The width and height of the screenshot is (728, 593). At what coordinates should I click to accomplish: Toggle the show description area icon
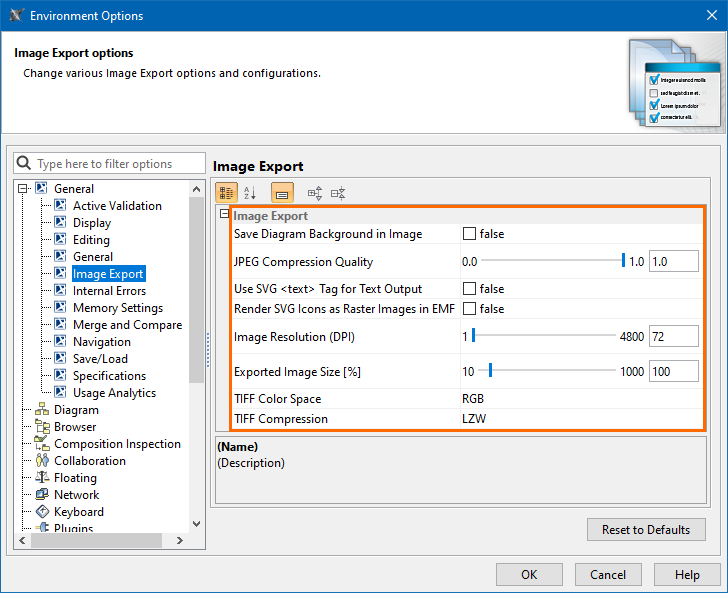coord(282,193)
